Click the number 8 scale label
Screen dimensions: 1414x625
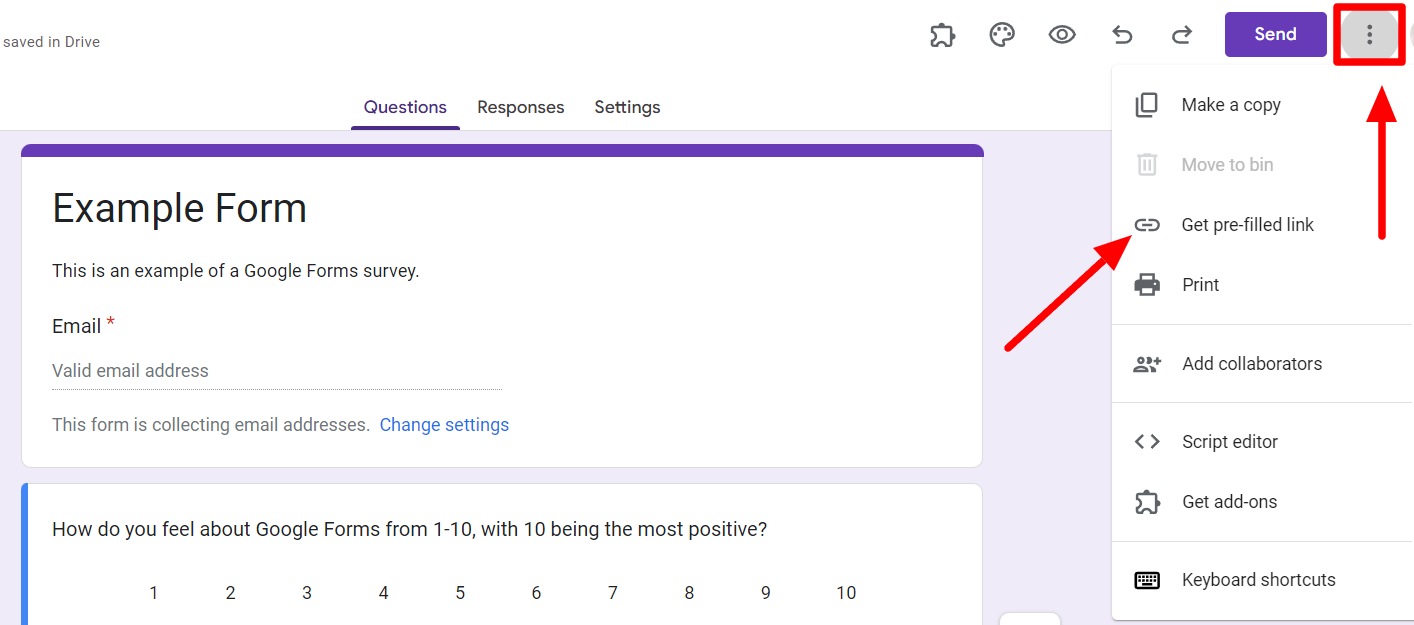[689, 593]
